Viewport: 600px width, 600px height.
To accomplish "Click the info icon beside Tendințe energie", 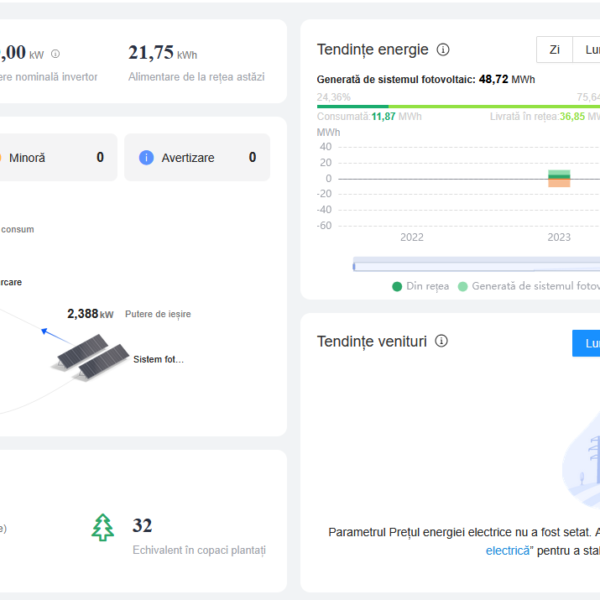I will click(443, 50).
